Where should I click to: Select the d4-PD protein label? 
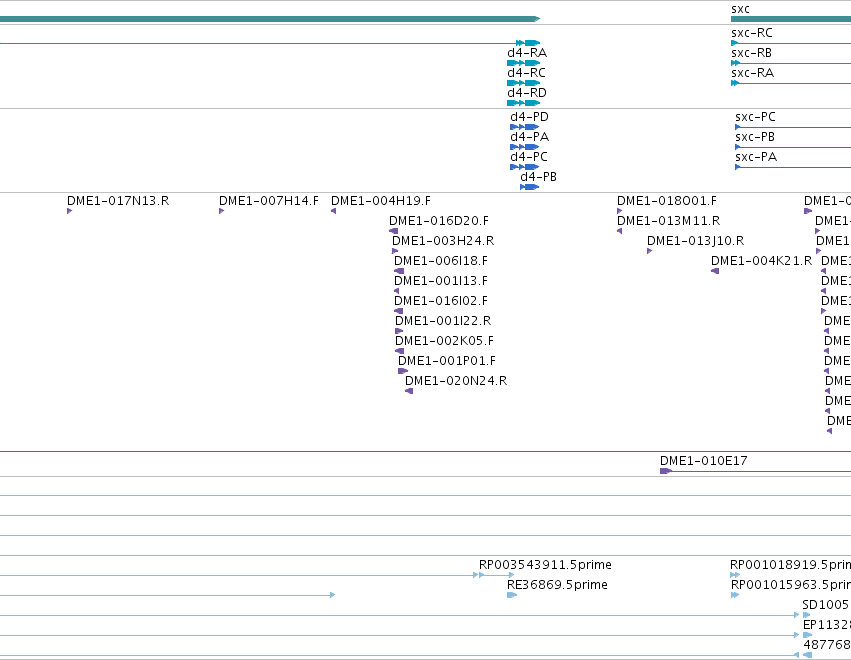(x=530, y=117)
